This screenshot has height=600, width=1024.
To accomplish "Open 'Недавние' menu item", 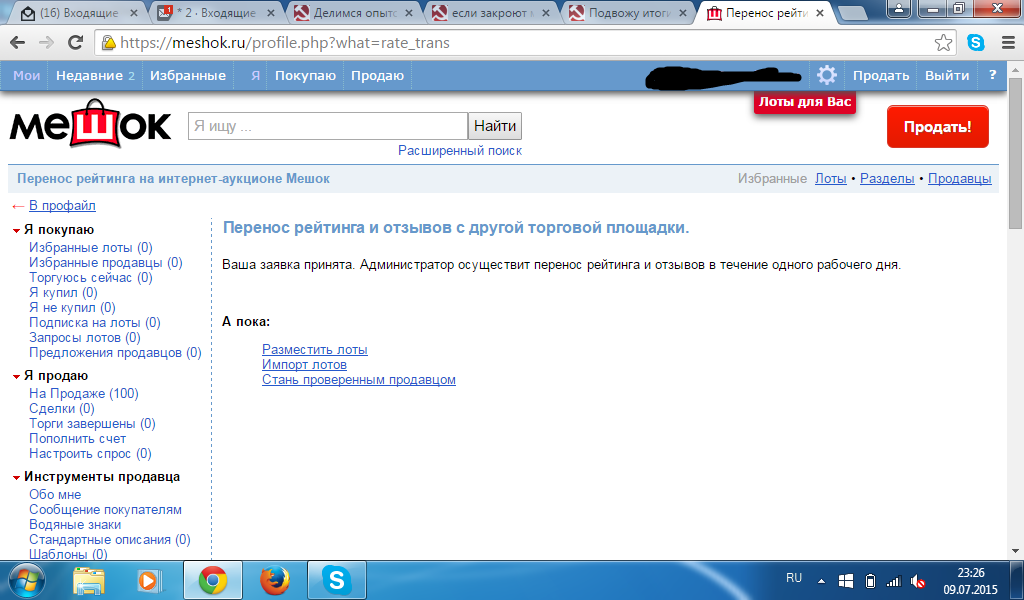I will tap(95, 75).
